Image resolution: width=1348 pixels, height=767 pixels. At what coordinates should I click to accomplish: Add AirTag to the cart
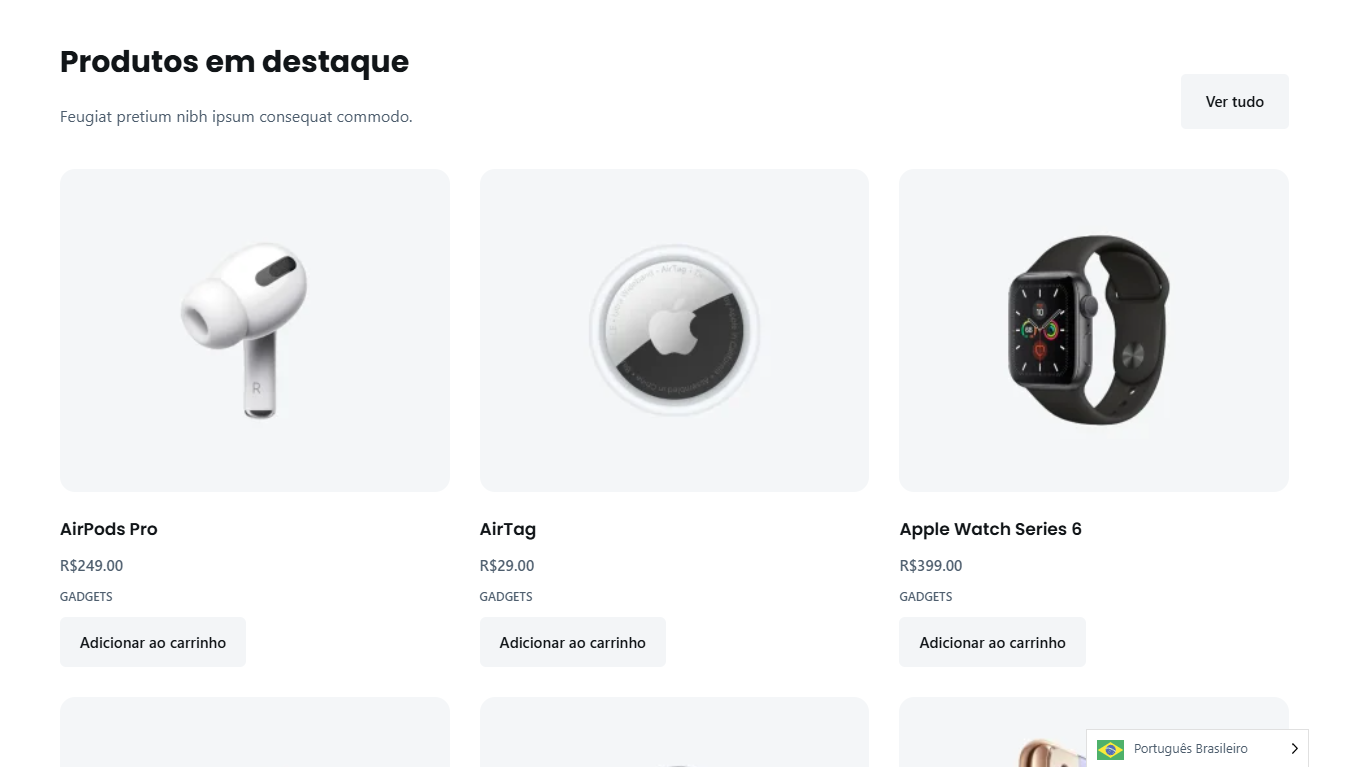click(572, 642)
